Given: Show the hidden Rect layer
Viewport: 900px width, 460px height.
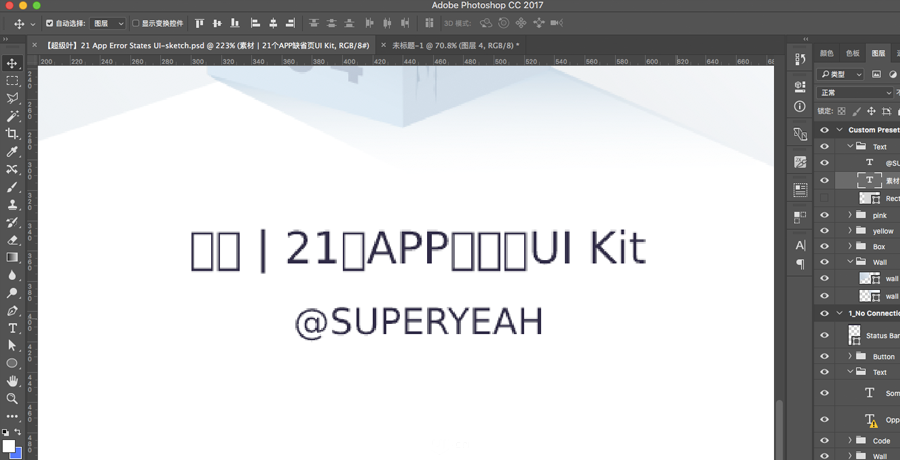Looking at the screenshot, I should point(824,198).
